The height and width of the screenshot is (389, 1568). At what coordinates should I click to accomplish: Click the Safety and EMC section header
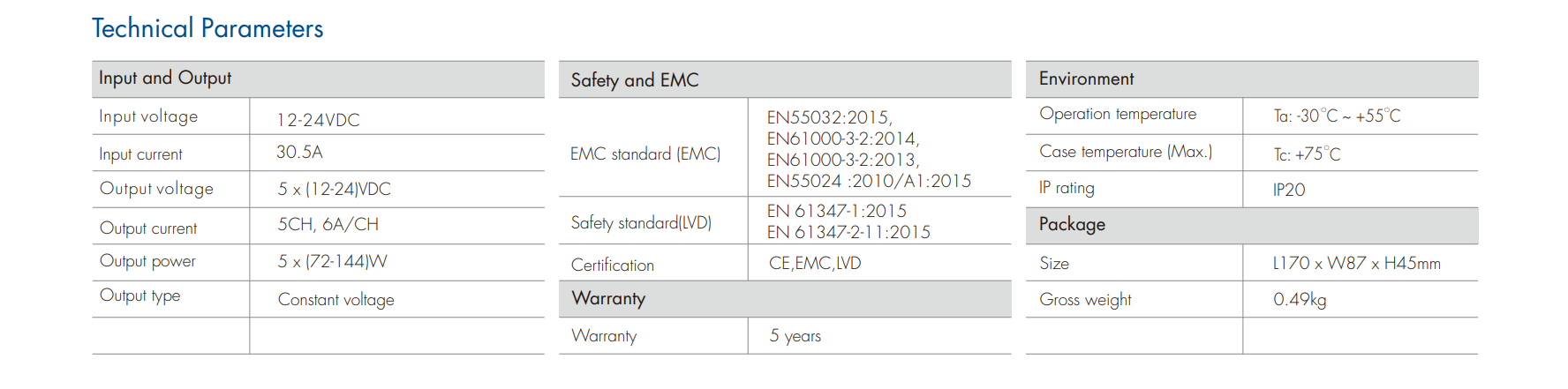[x=785, y=79]
